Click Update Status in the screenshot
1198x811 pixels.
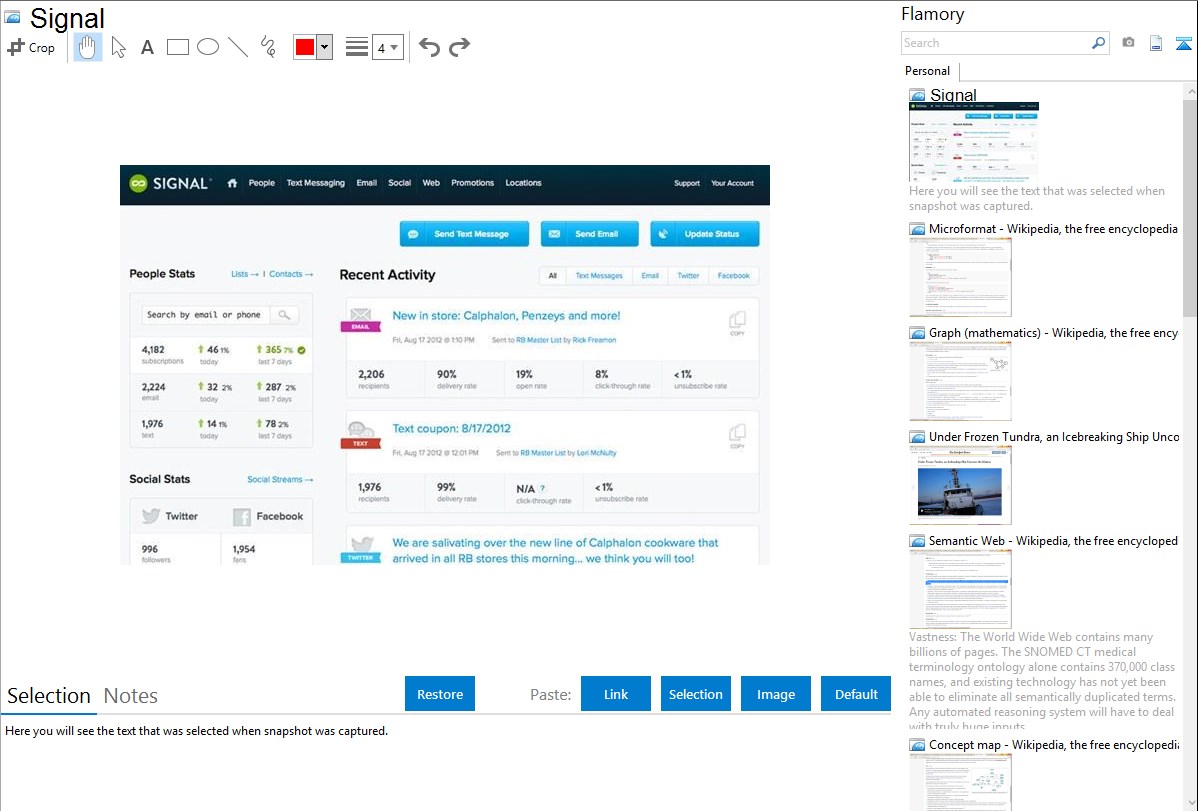704,234
